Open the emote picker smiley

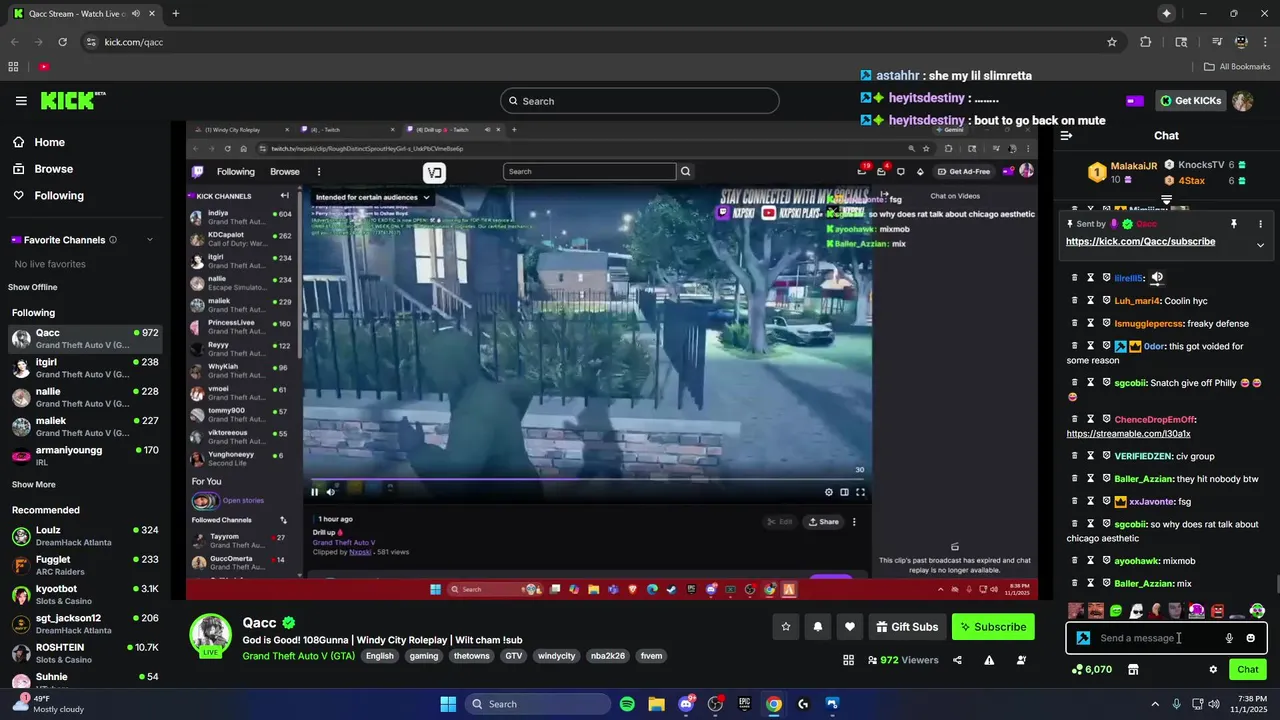click(x=1250, y=638)
